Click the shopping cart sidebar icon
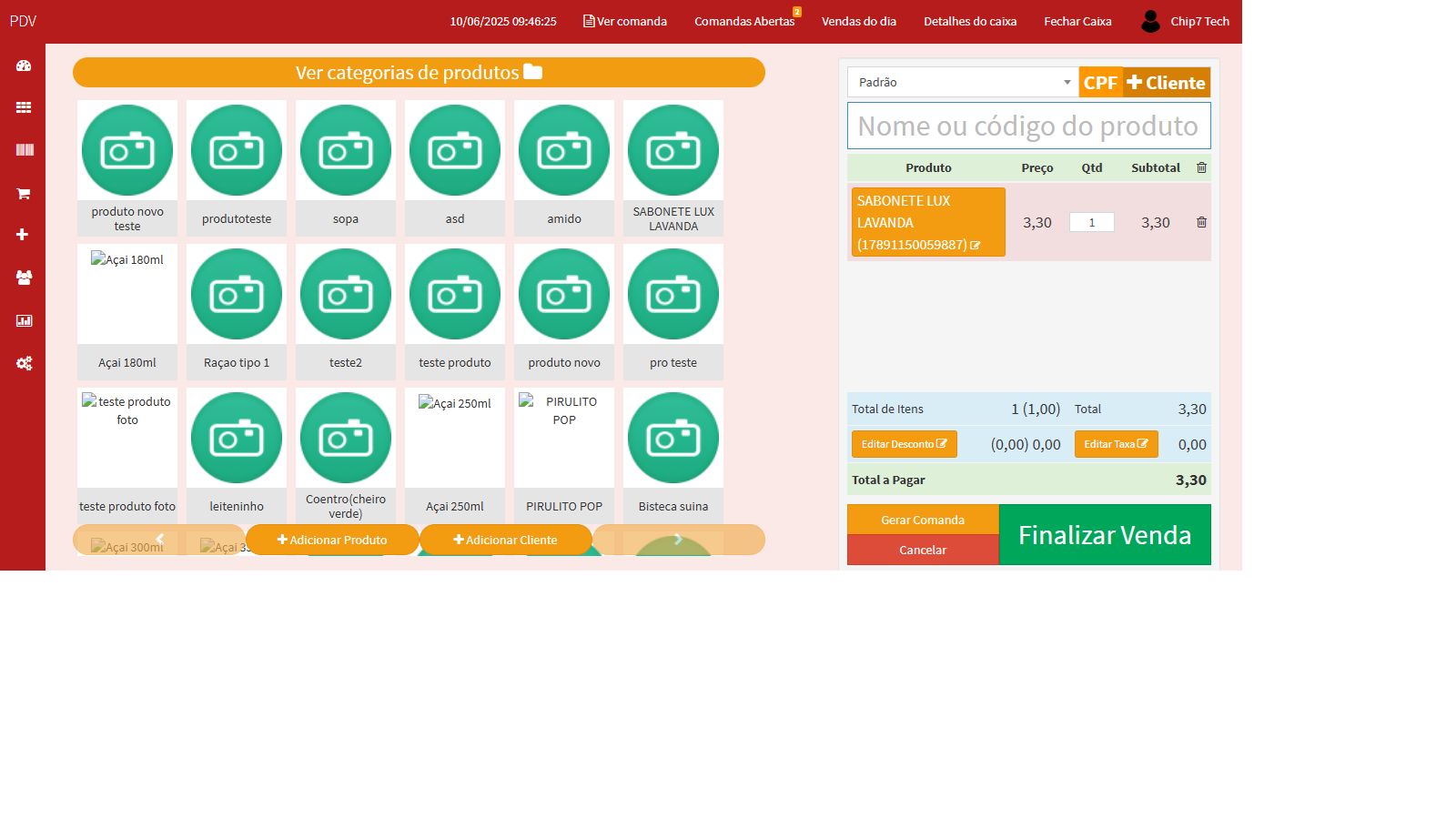This screenshot has width=1456, height=819. pyautogui.click(x=24, y=193)
